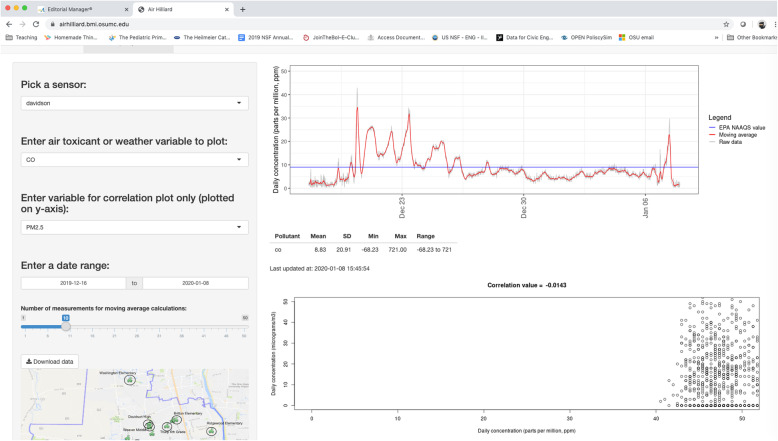778x441 pixels.
Task: Expand the correlation variable dropdown showing PM2.5
Action: [135, 227]
